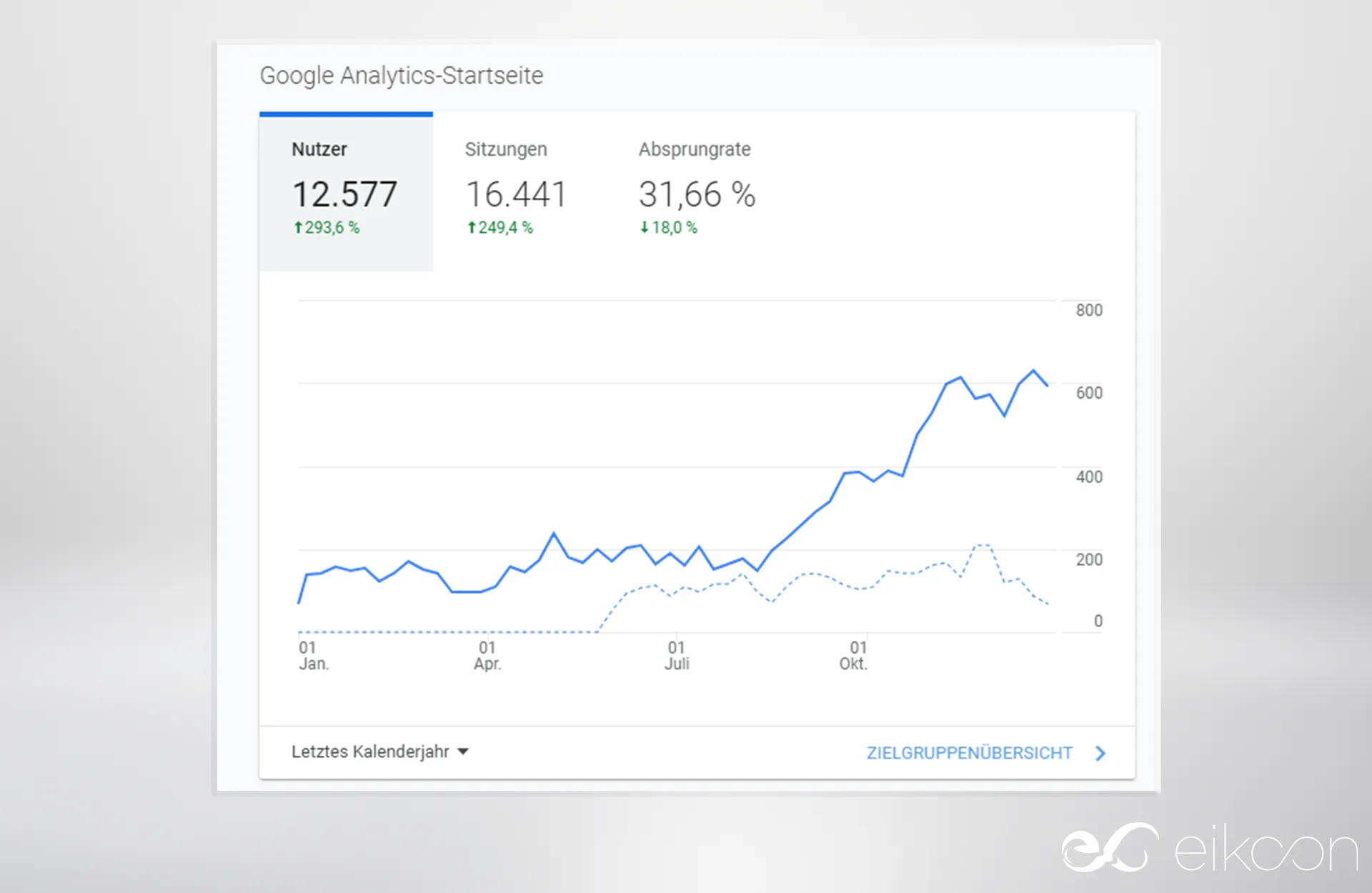Click the Google Analytics-Startseite heading
The image size is (1372, 893).
coord(401,76)
